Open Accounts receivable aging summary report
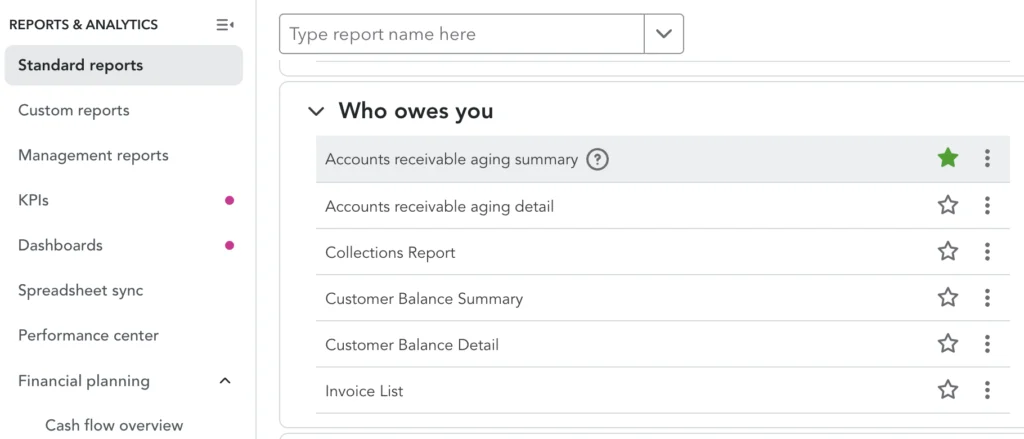The width and height of the screenshot is (1024, 439). (x=451, y=159)
